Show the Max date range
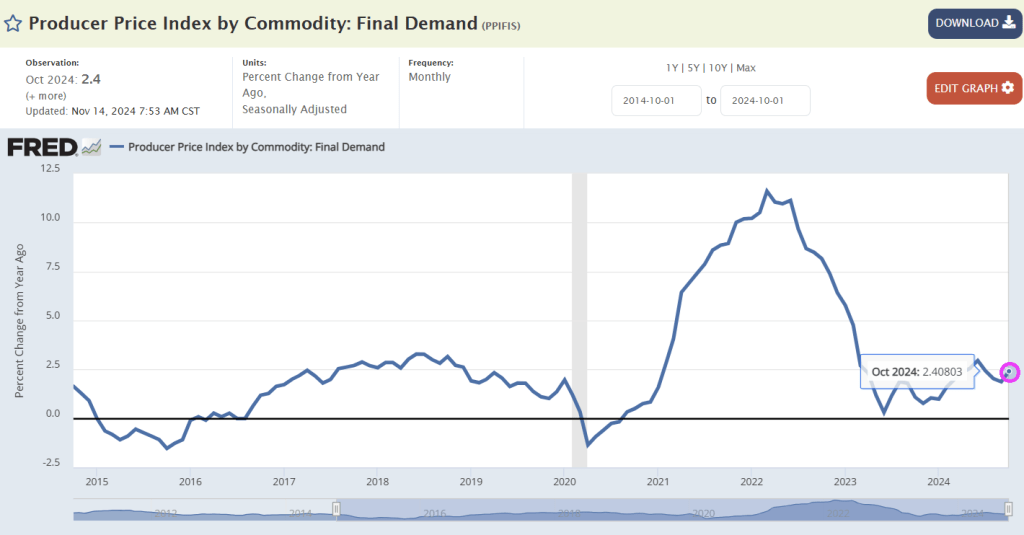The height and width of the screenshot is (535, 1024). pyautogui.click(x=746, y=67)
